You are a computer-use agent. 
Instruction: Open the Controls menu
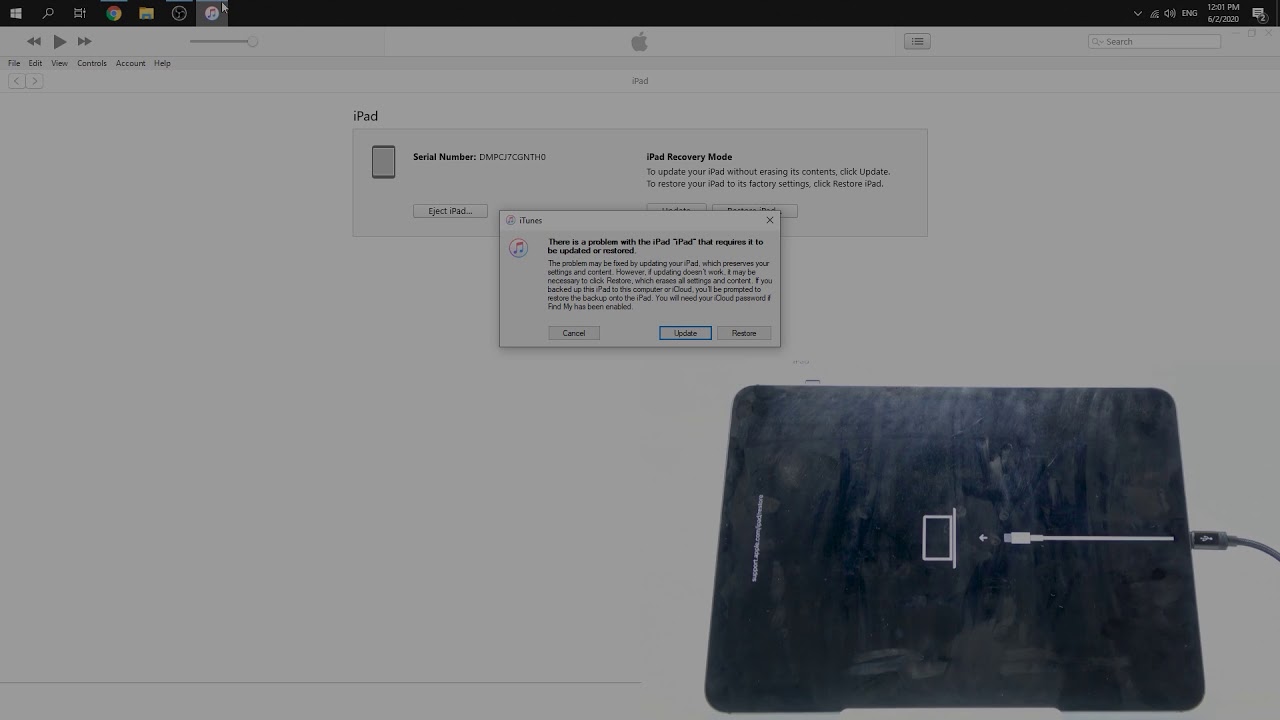[91, 63]
